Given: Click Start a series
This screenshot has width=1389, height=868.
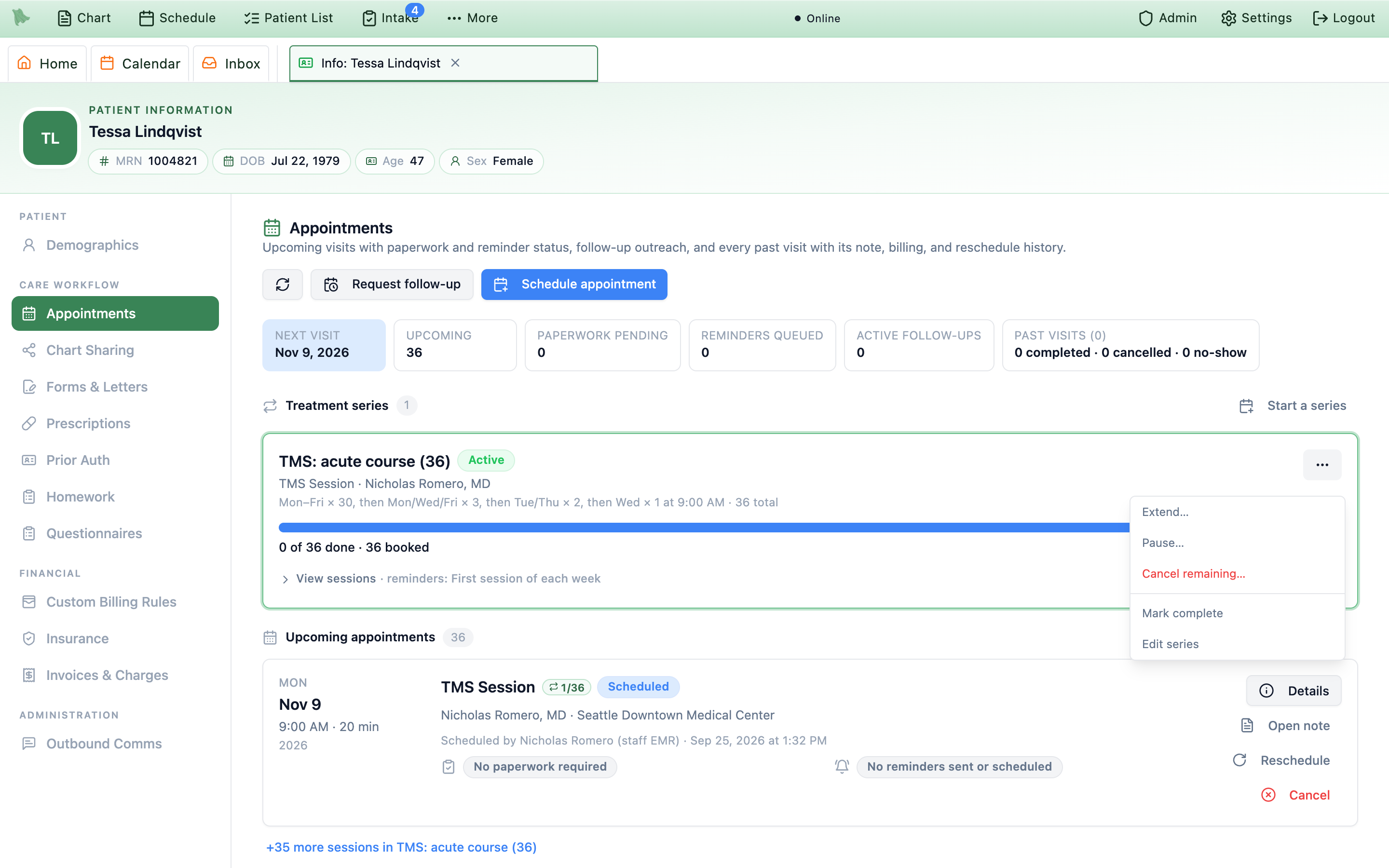Looking at the screenshot, I should (1293, 406).
